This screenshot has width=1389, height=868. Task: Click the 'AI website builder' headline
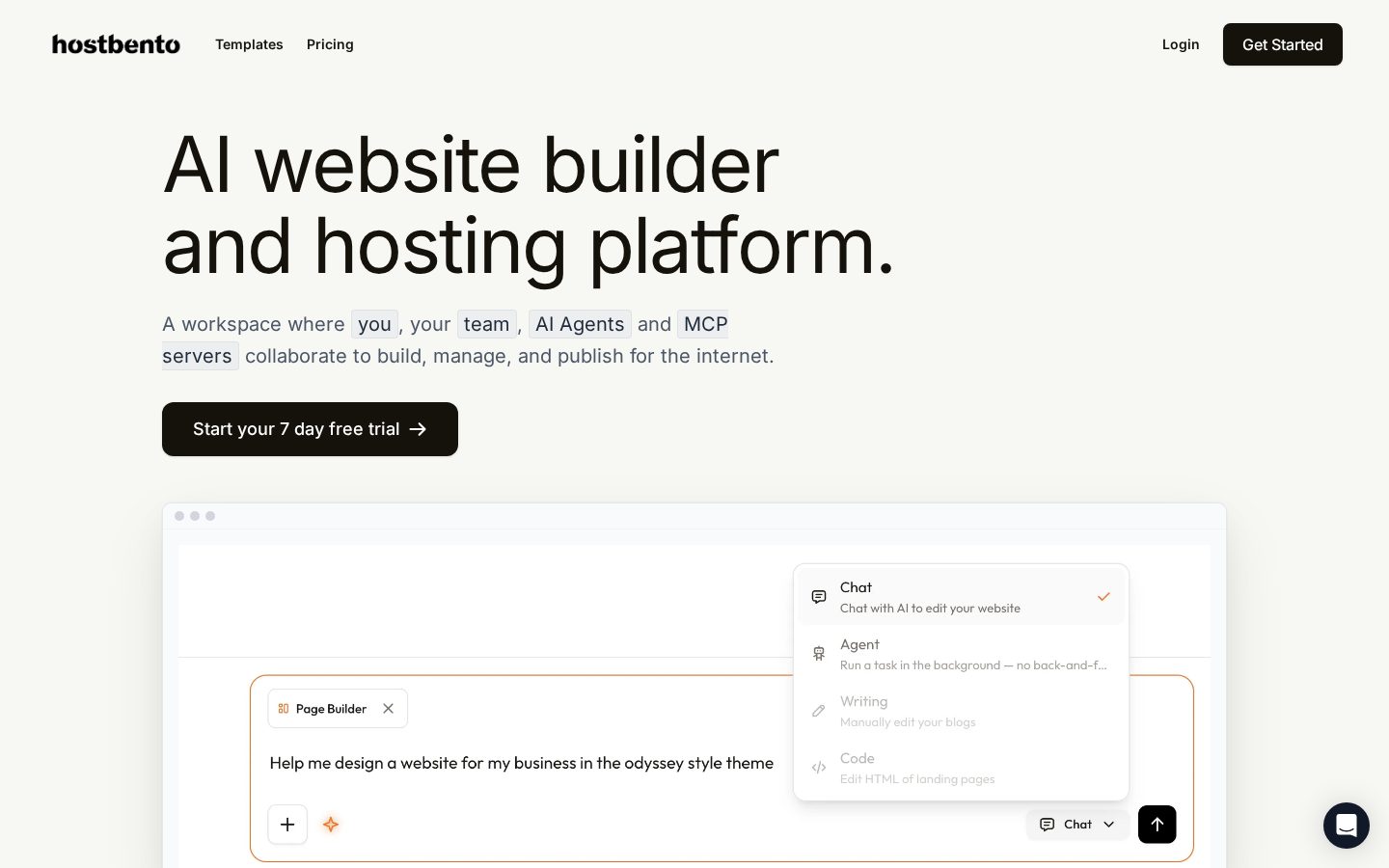point(471,165)
